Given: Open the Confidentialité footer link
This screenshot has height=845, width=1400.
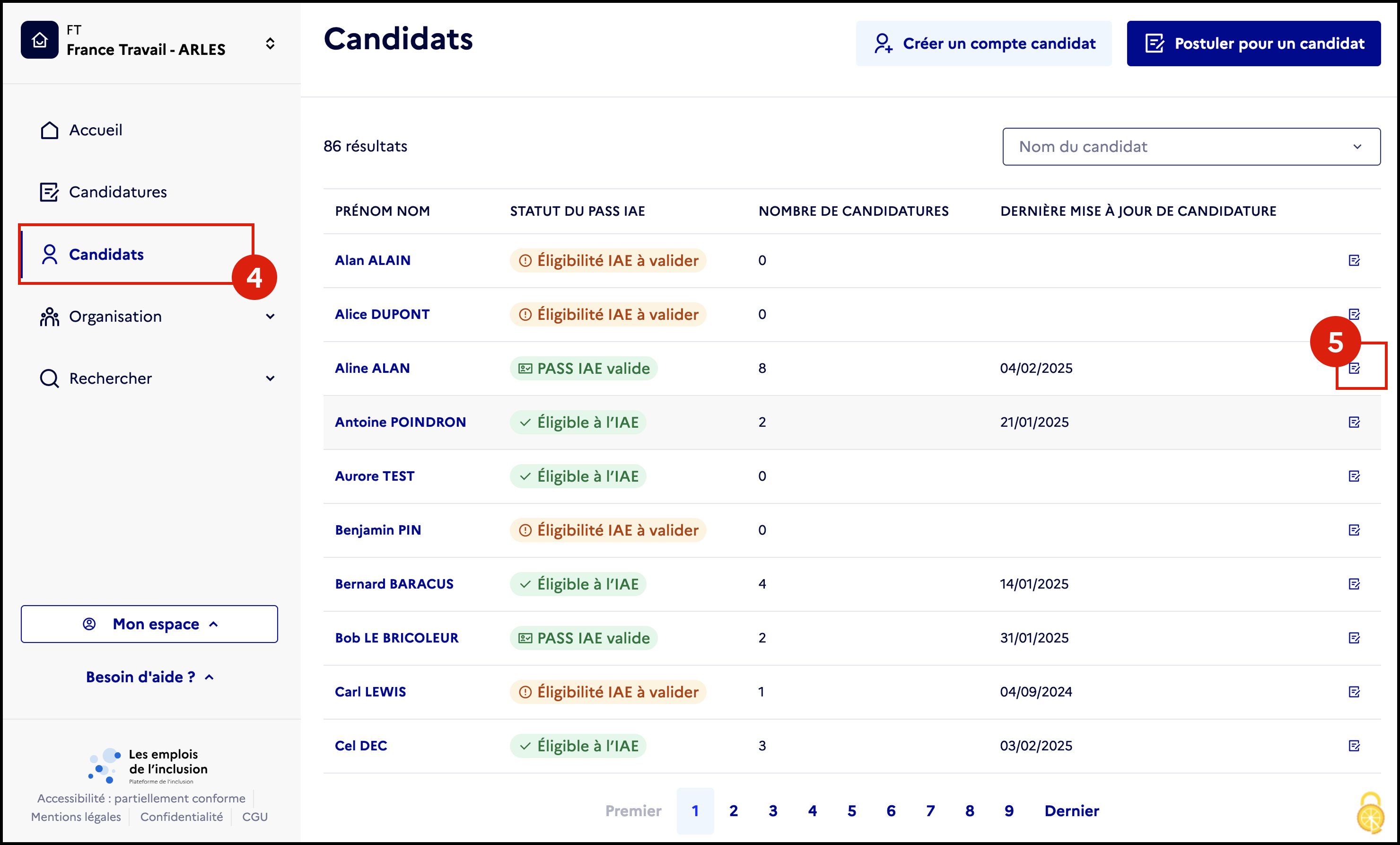Looking at the screenshot, I should tap(182, 817).
